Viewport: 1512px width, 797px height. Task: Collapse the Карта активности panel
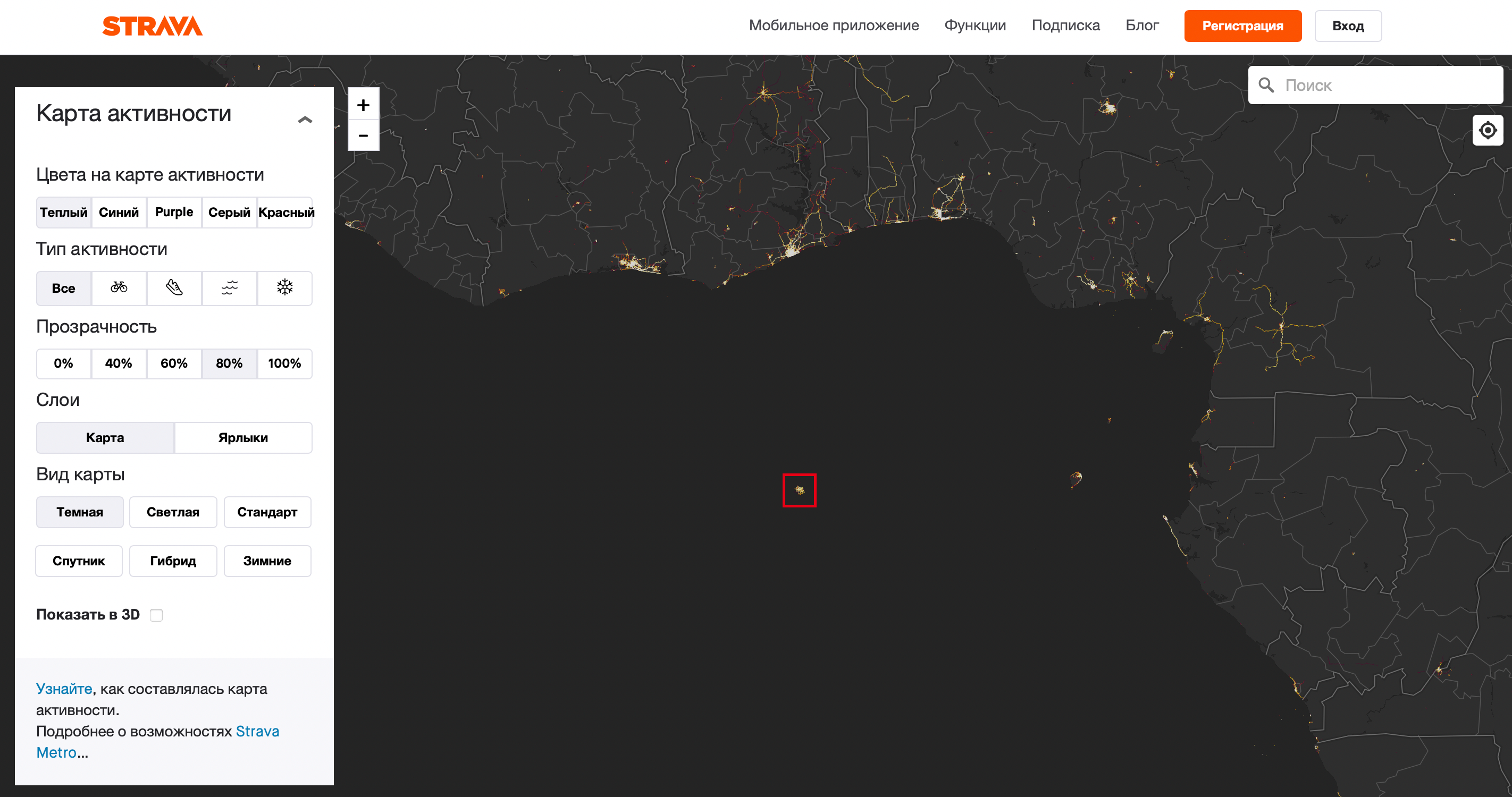click(305, 120)
